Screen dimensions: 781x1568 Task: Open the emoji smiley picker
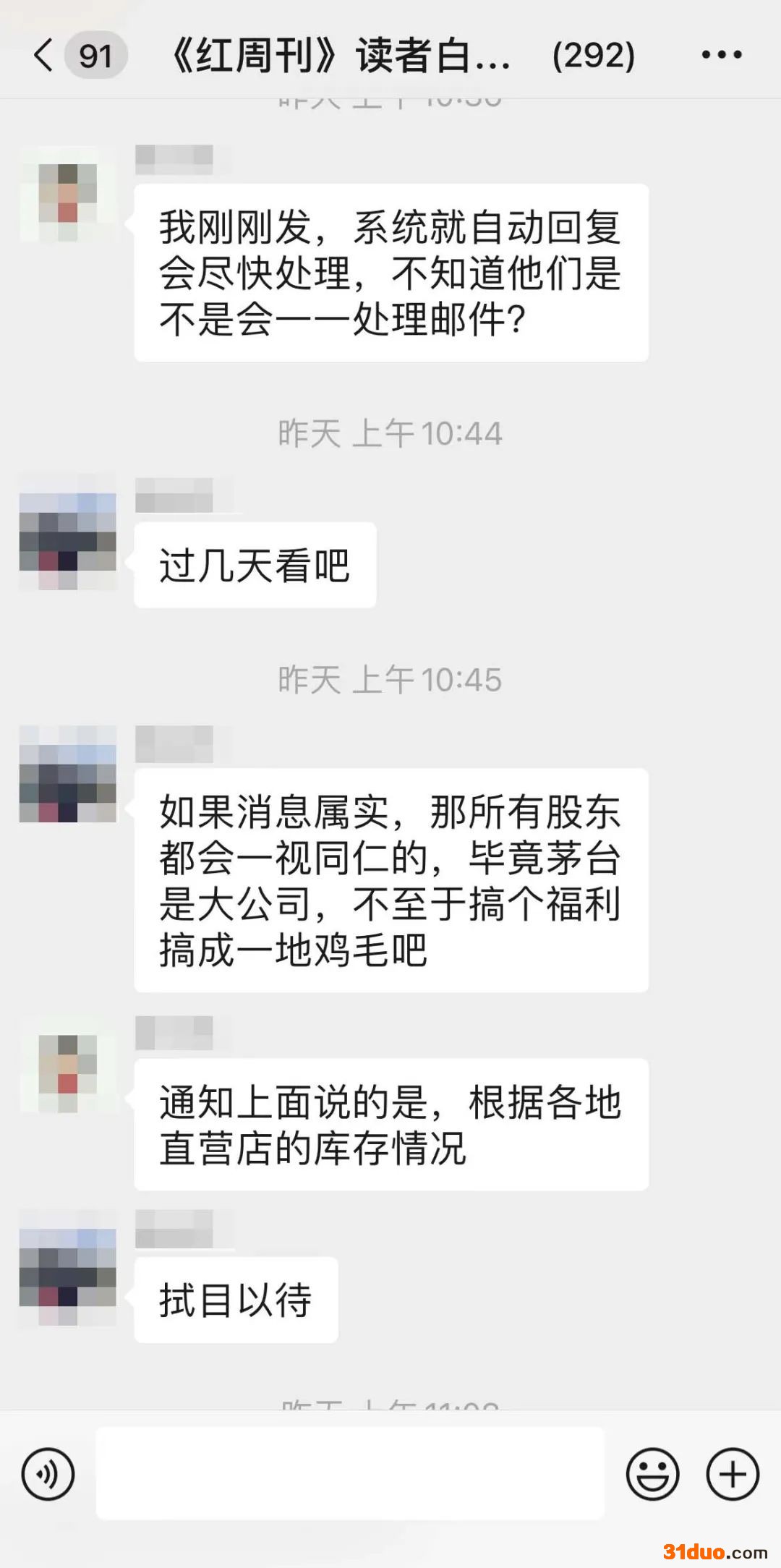(x=652, y=1473)
